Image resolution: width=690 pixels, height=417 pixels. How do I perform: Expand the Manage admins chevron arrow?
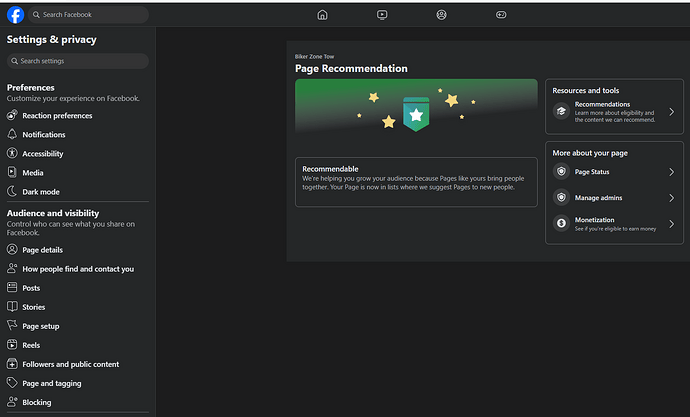[x=672, y=198]
